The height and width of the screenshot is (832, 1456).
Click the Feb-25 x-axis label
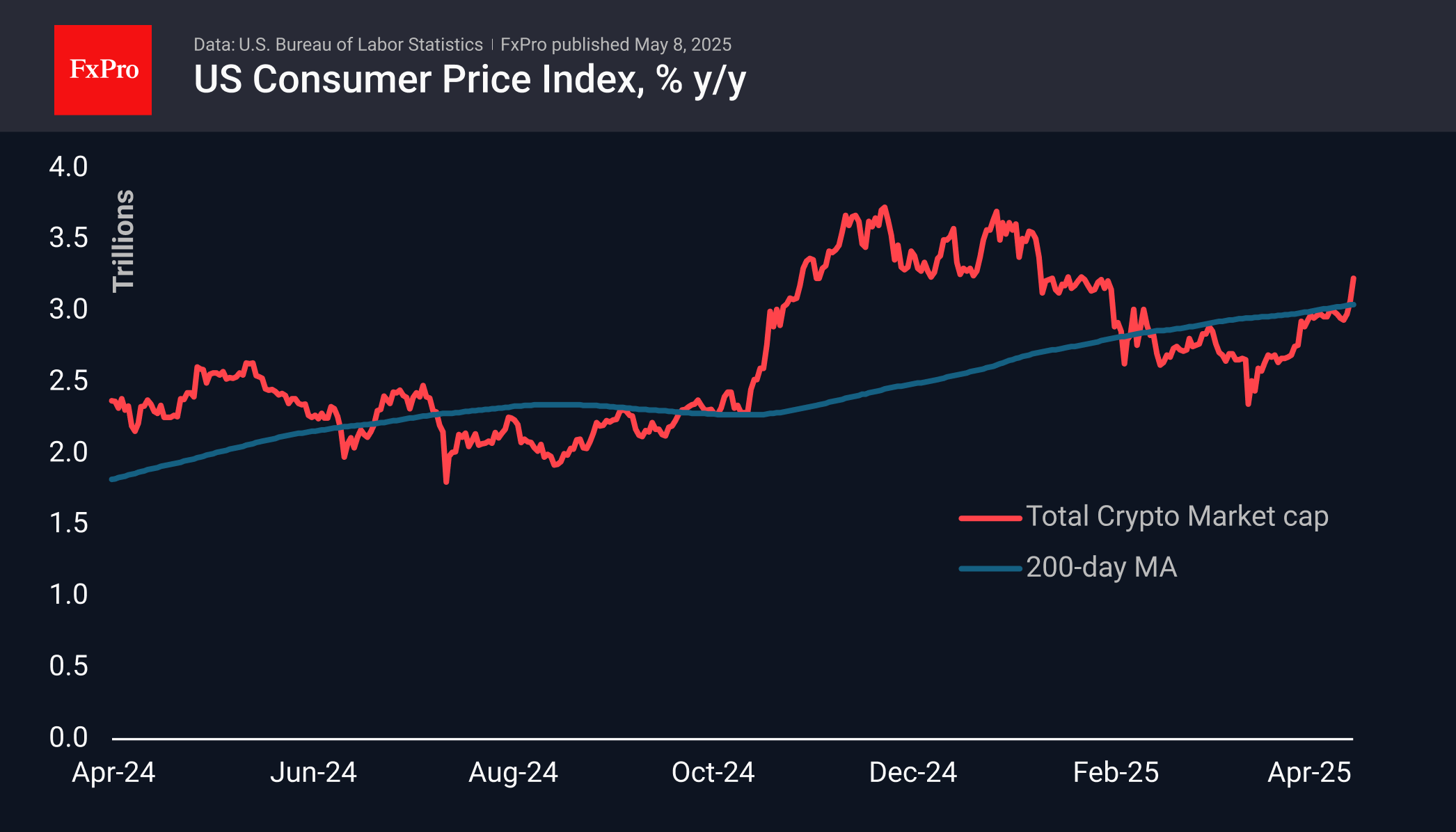(x=1116, y=772)
